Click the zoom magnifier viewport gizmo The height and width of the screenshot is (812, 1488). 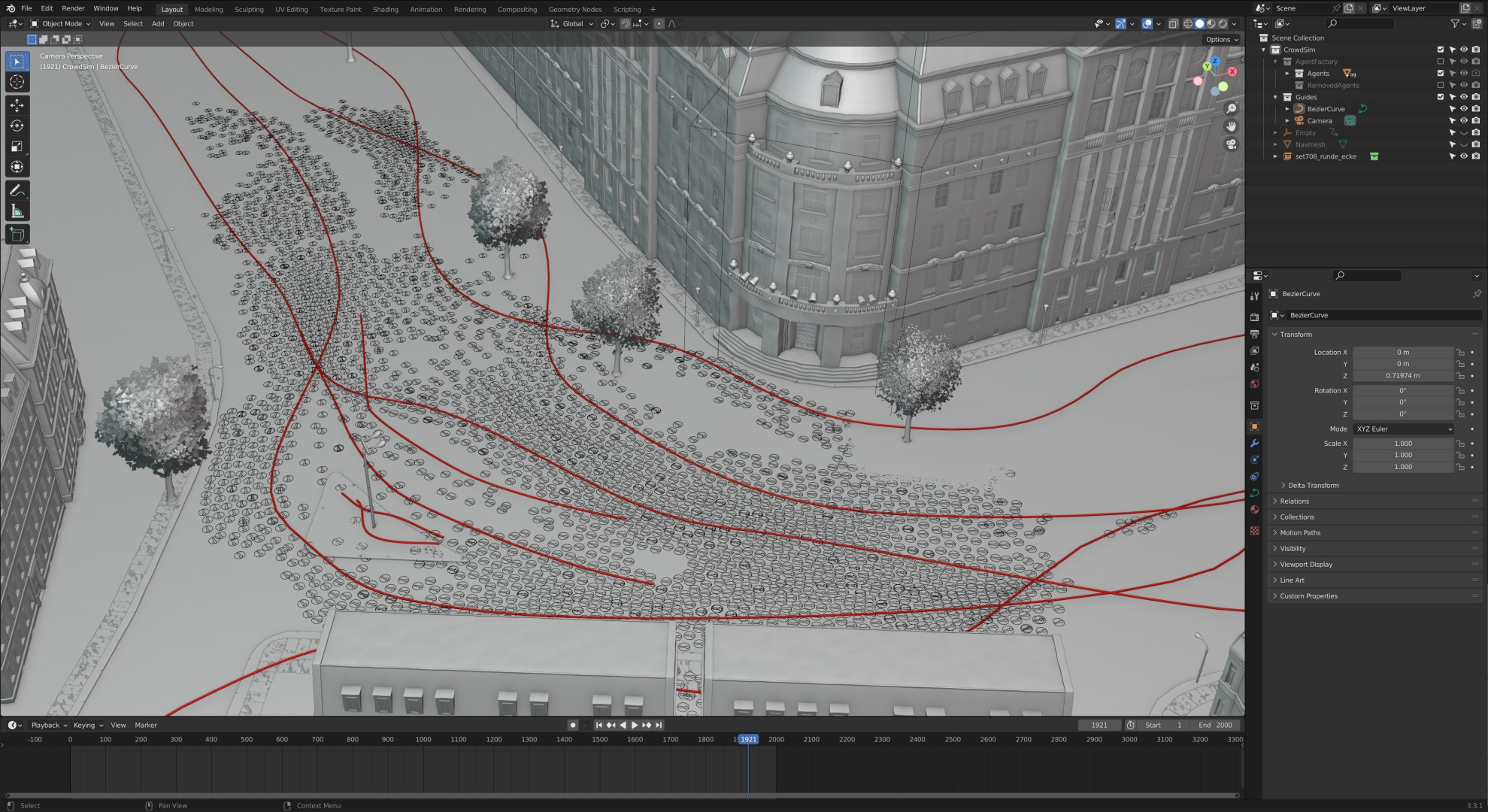coord(1232,109)
